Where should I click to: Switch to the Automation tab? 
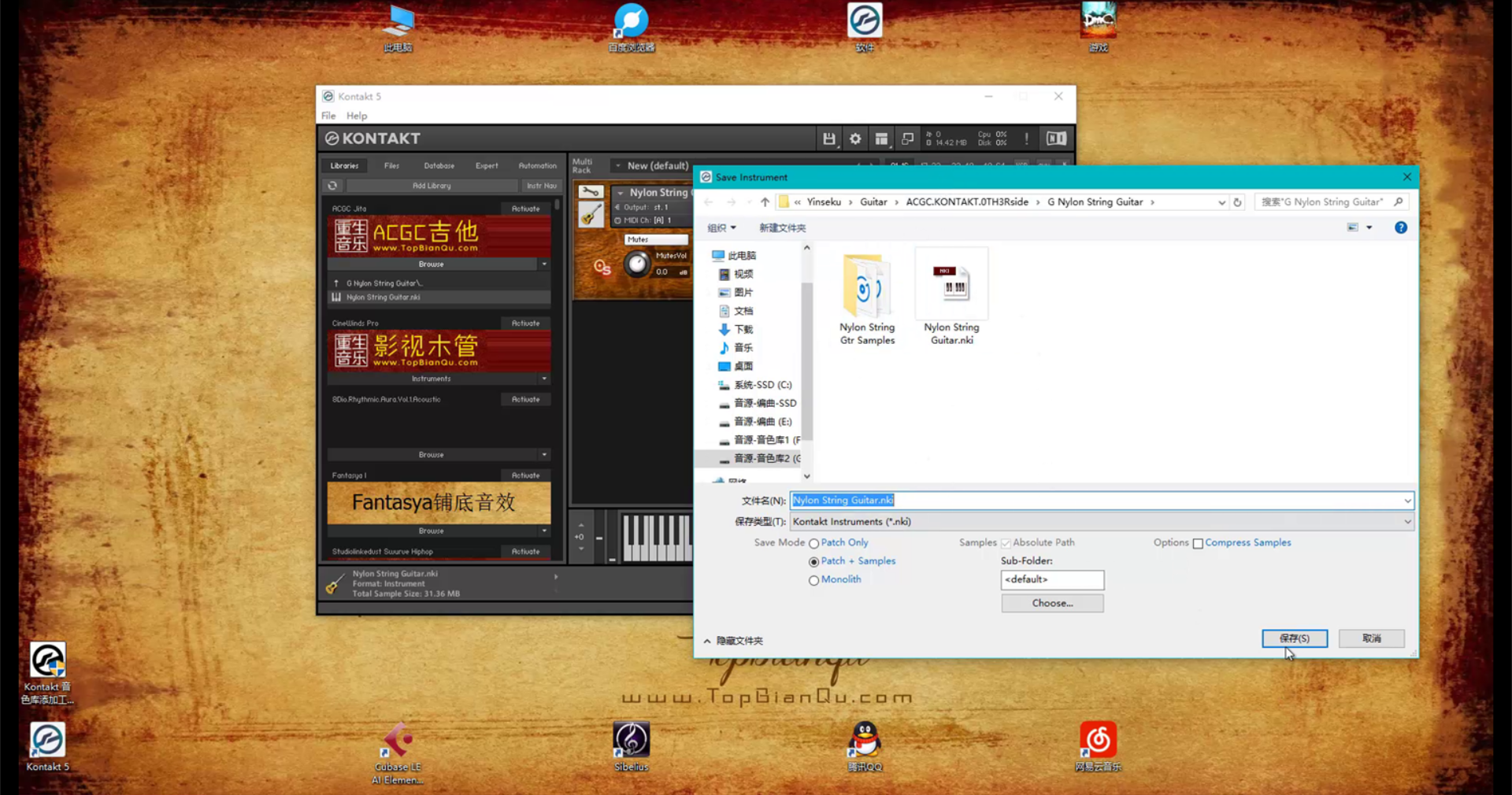pyautogui.click(x=537, y=166)
